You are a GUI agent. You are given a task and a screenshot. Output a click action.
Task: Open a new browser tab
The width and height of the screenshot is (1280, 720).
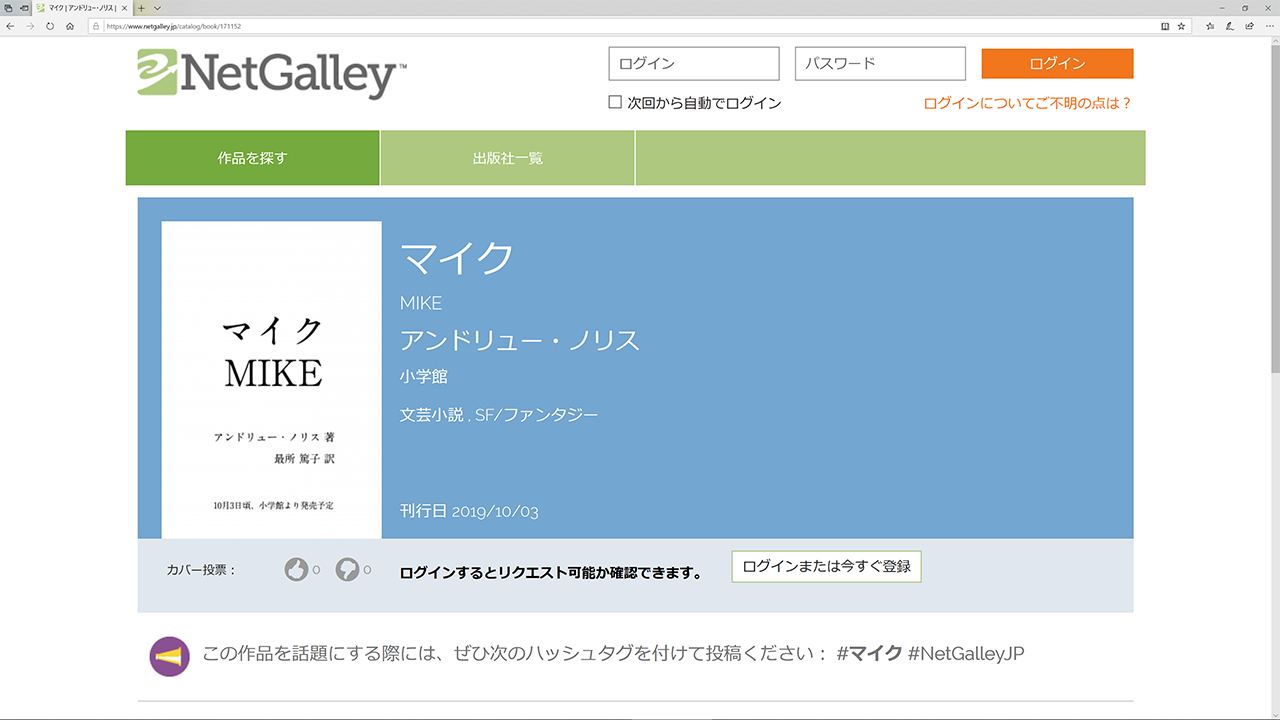(142, 7)
